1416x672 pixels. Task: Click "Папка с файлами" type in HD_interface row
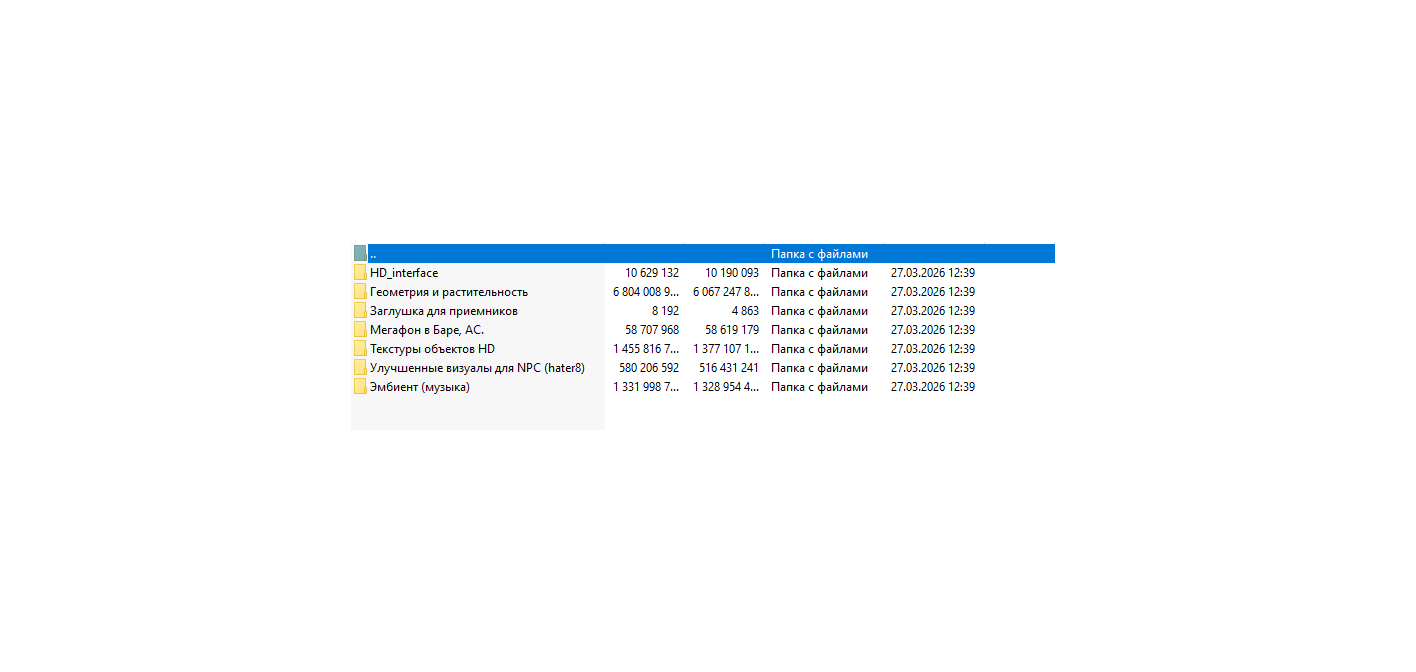(x=819, y=273)
